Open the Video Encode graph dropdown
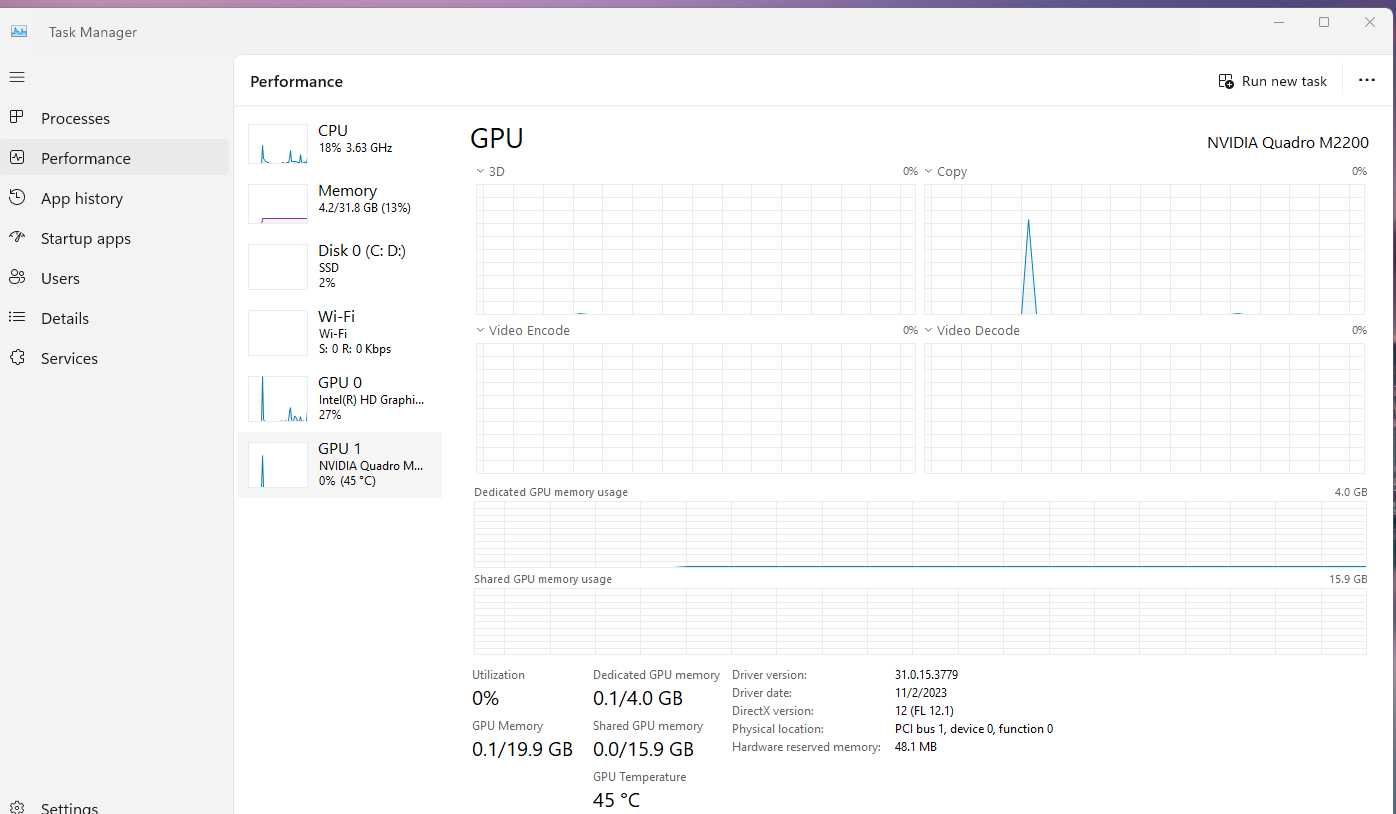Viewport: 1396px width, 814px height. [x=481, y=331]
